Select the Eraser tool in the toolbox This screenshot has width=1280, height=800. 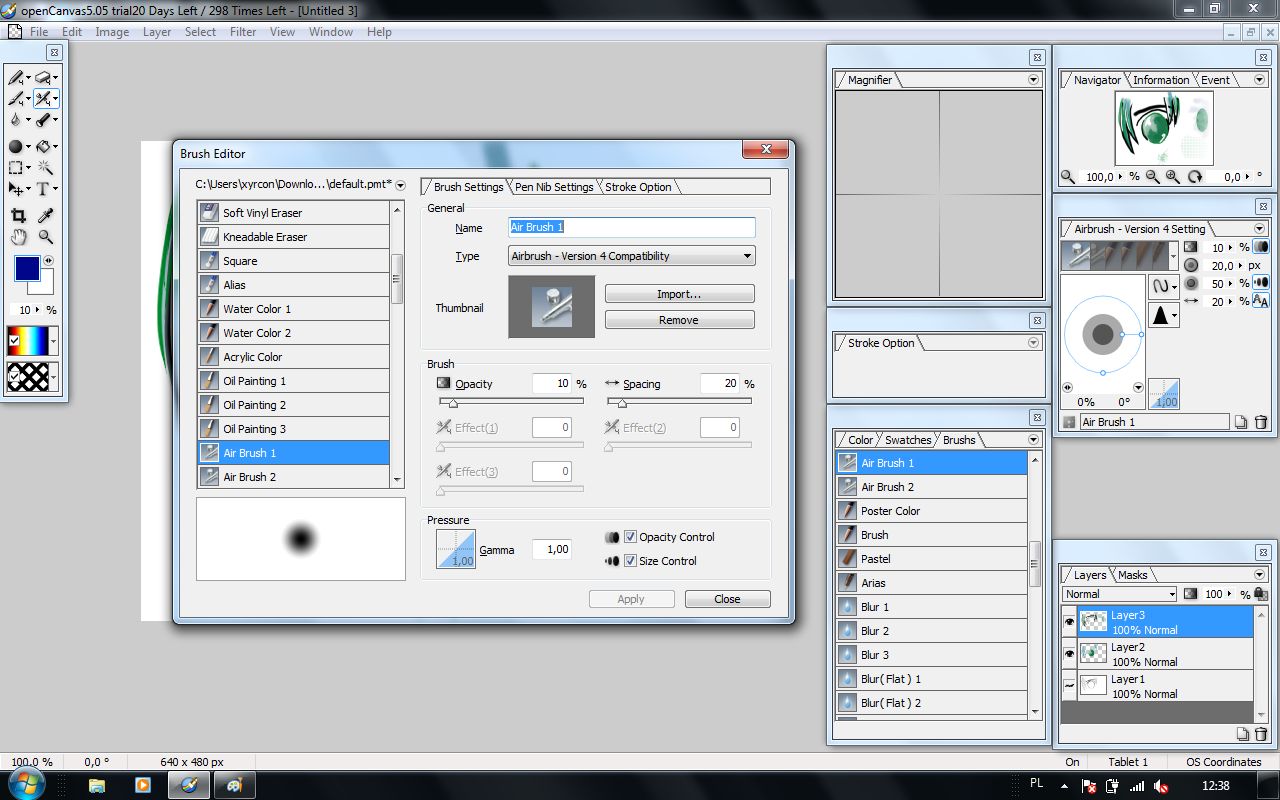(x=42, y=77)
